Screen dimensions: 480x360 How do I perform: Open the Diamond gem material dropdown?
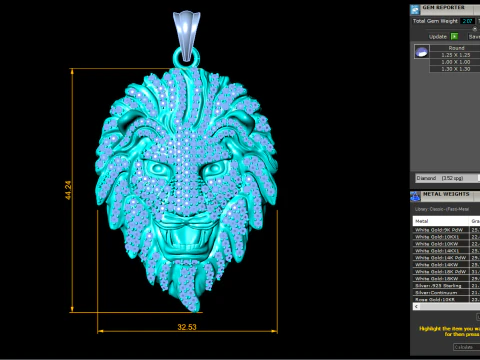pos(448,178)
